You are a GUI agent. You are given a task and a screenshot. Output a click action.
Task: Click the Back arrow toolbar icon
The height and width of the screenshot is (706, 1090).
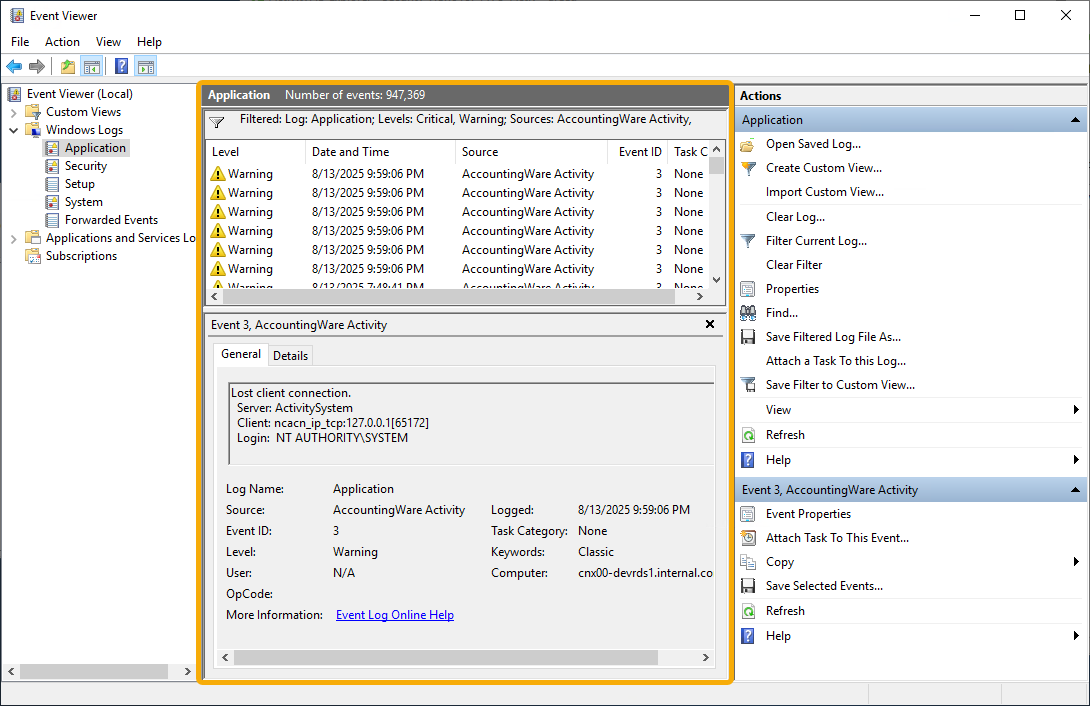point(14,67)
